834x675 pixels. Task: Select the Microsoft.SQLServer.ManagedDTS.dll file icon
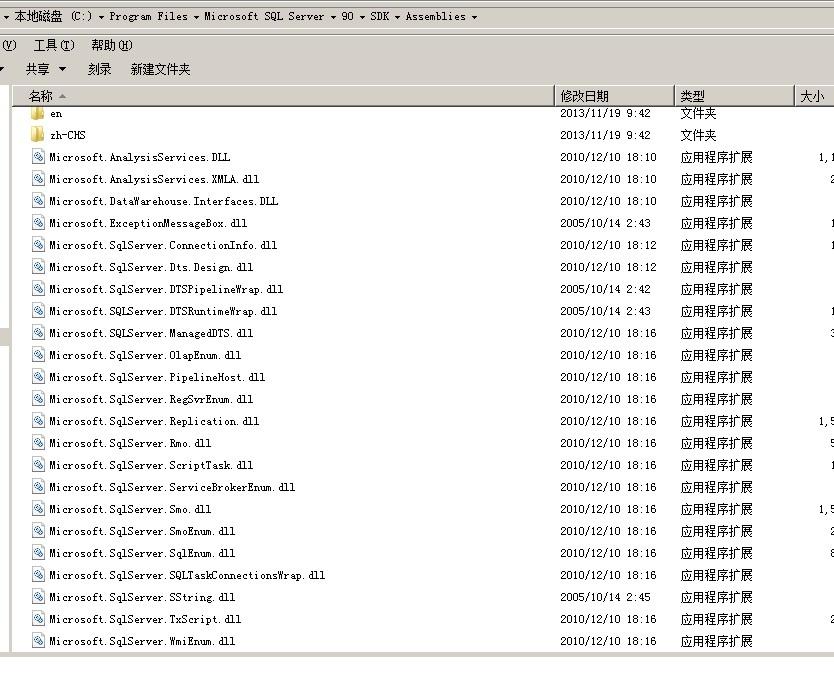coord(38,333)
